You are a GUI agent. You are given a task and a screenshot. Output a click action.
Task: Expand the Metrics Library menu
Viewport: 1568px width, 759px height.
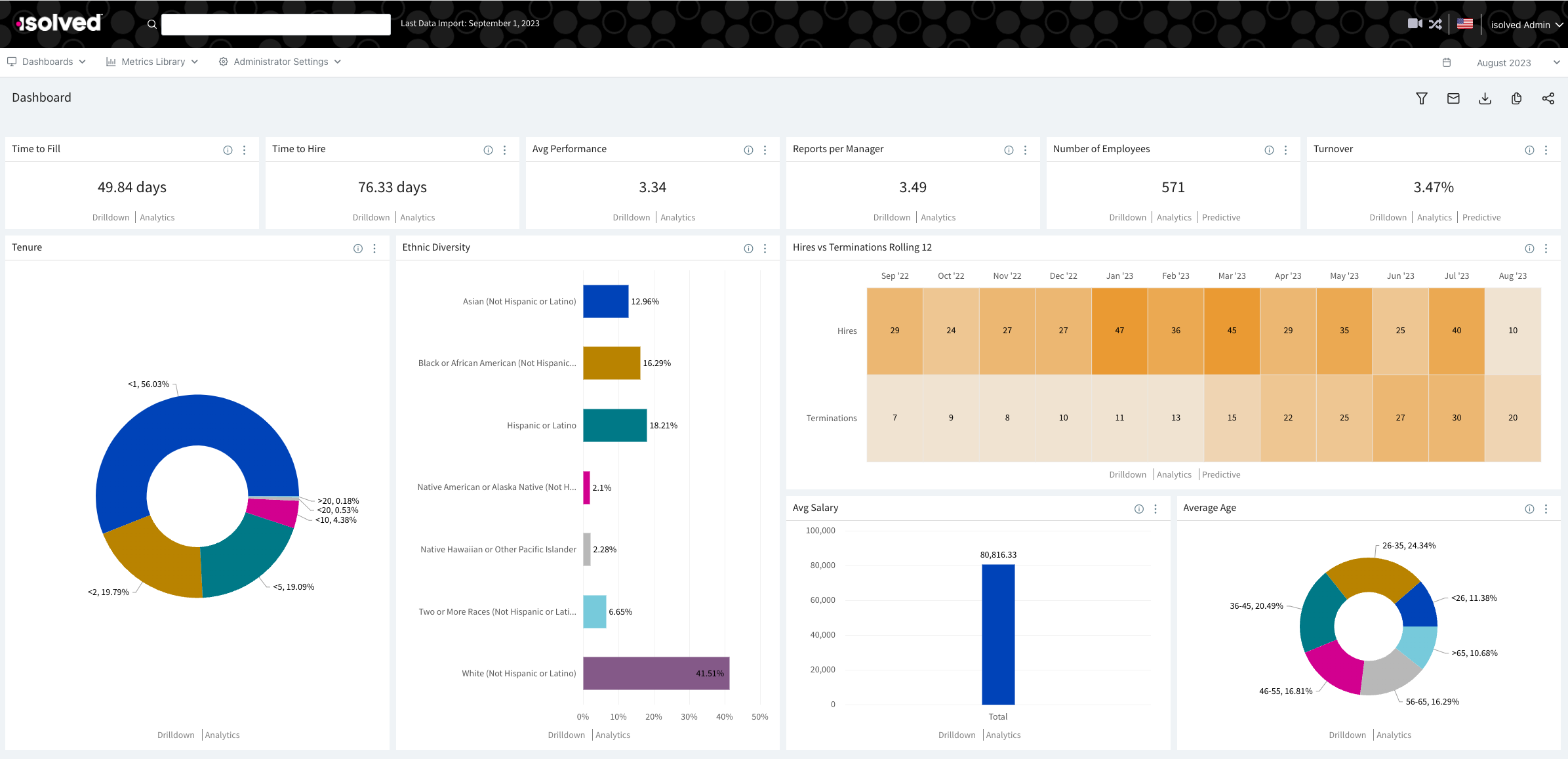pyautogui.click(x=152, y=62)
